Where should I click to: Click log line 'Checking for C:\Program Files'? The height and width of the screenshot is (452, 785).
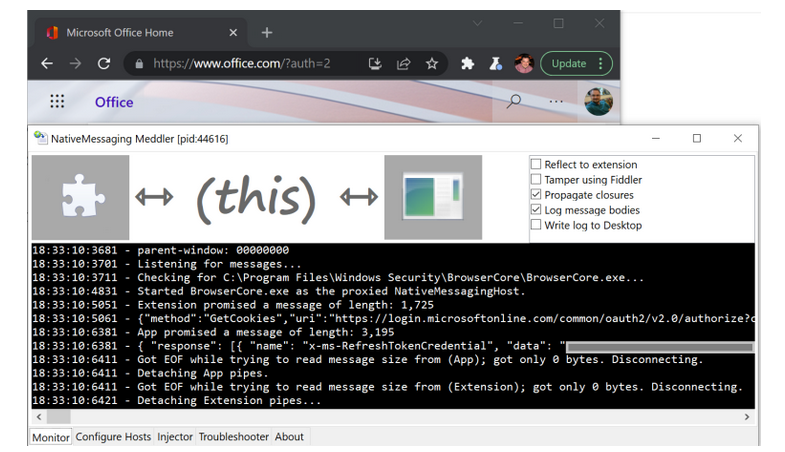coord(338,277)
